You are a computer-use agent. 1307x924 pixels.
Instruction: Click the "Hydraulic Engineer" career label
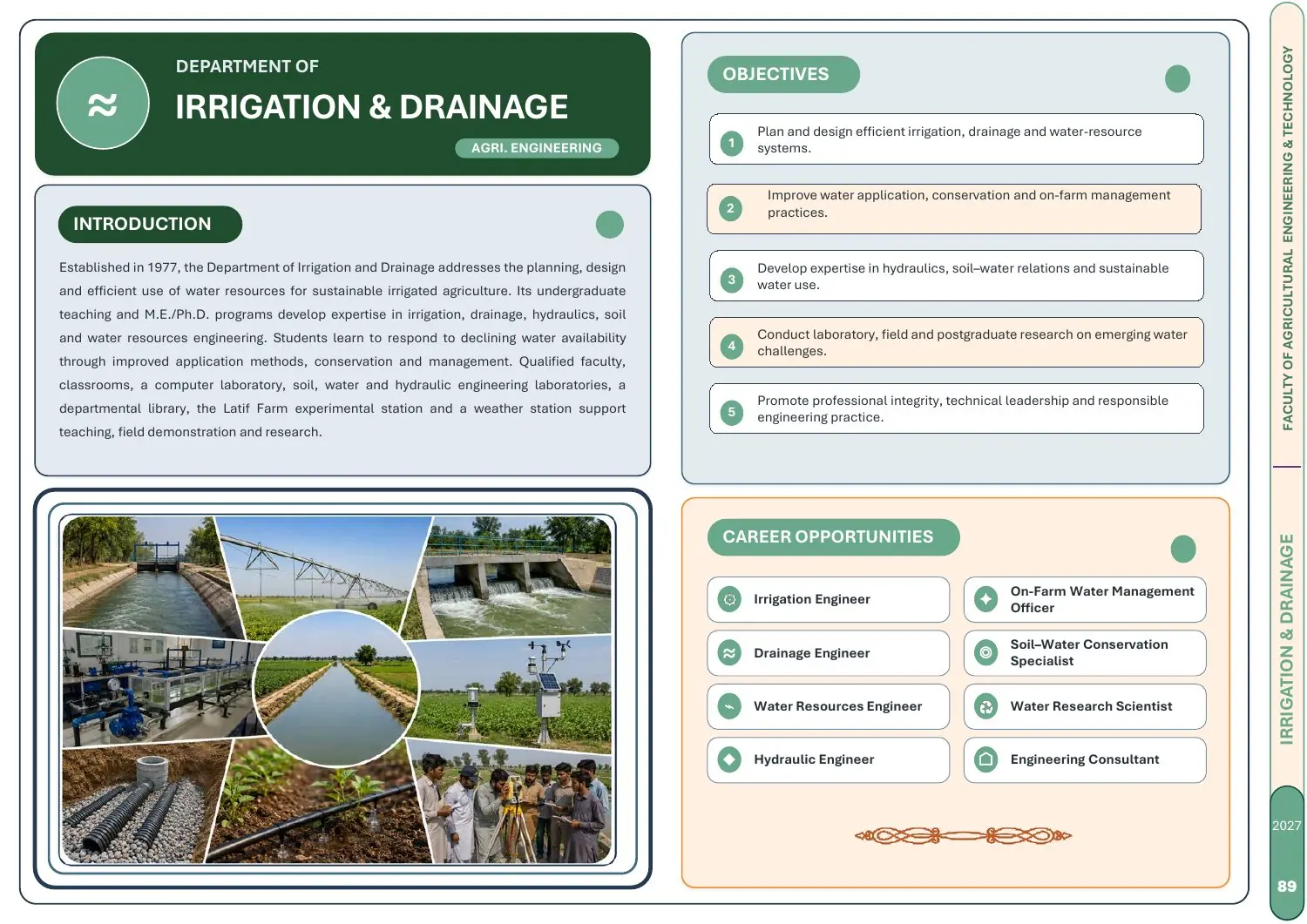pos(814,759)
